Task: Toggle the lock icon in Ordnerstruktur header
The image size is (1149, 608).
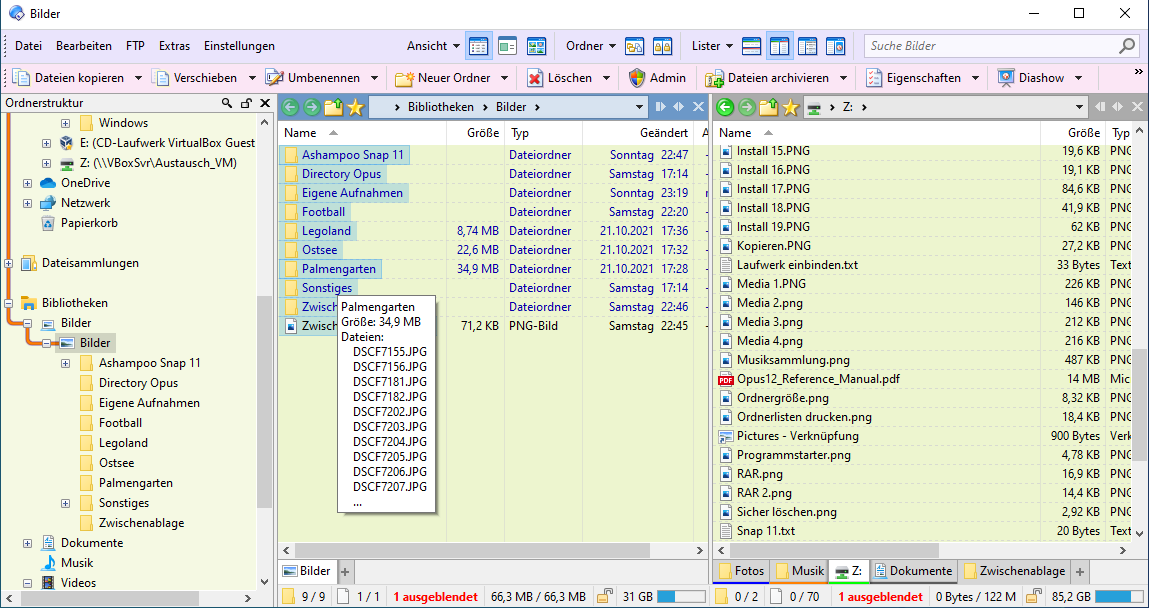Action: 246,103
